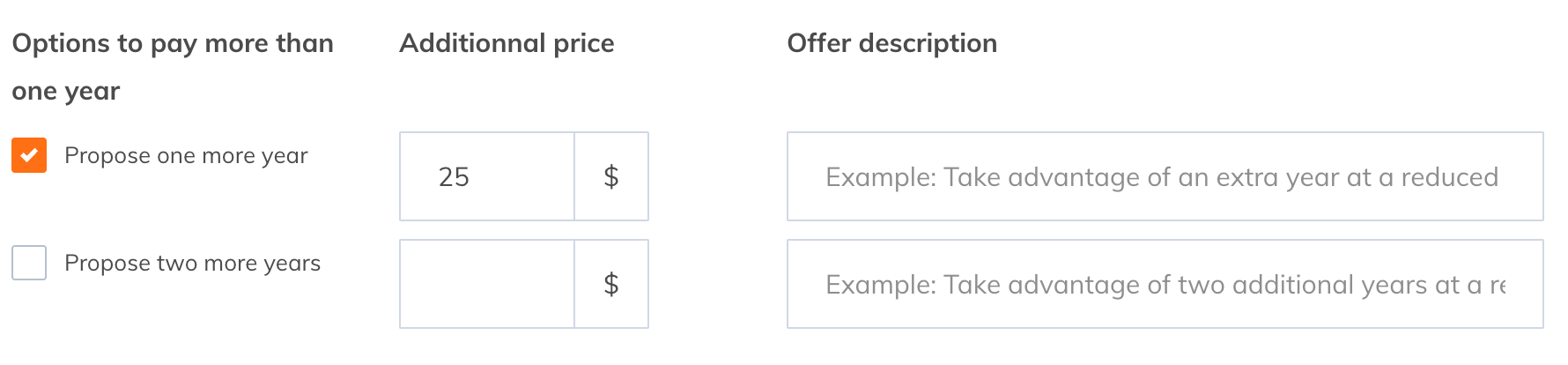Click the two-more-years offer description field
Image resolution: width=1568 pixels, height=365 pixels.
tap(1165, 284)
